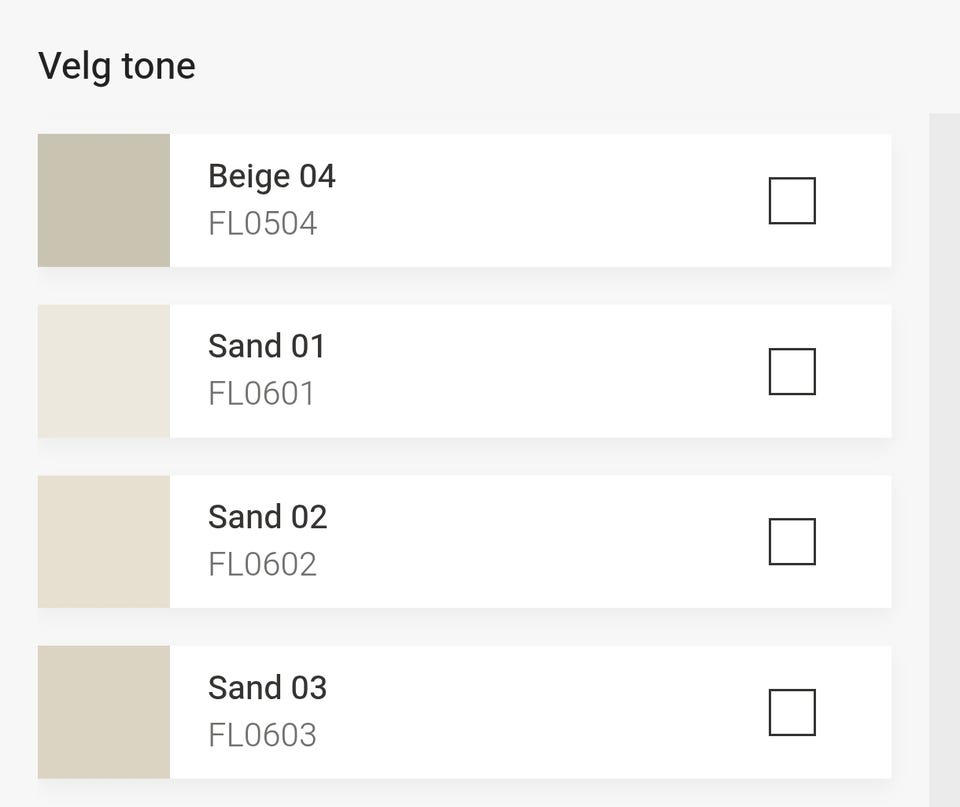Check the box for Sand 02

(792, 542)
